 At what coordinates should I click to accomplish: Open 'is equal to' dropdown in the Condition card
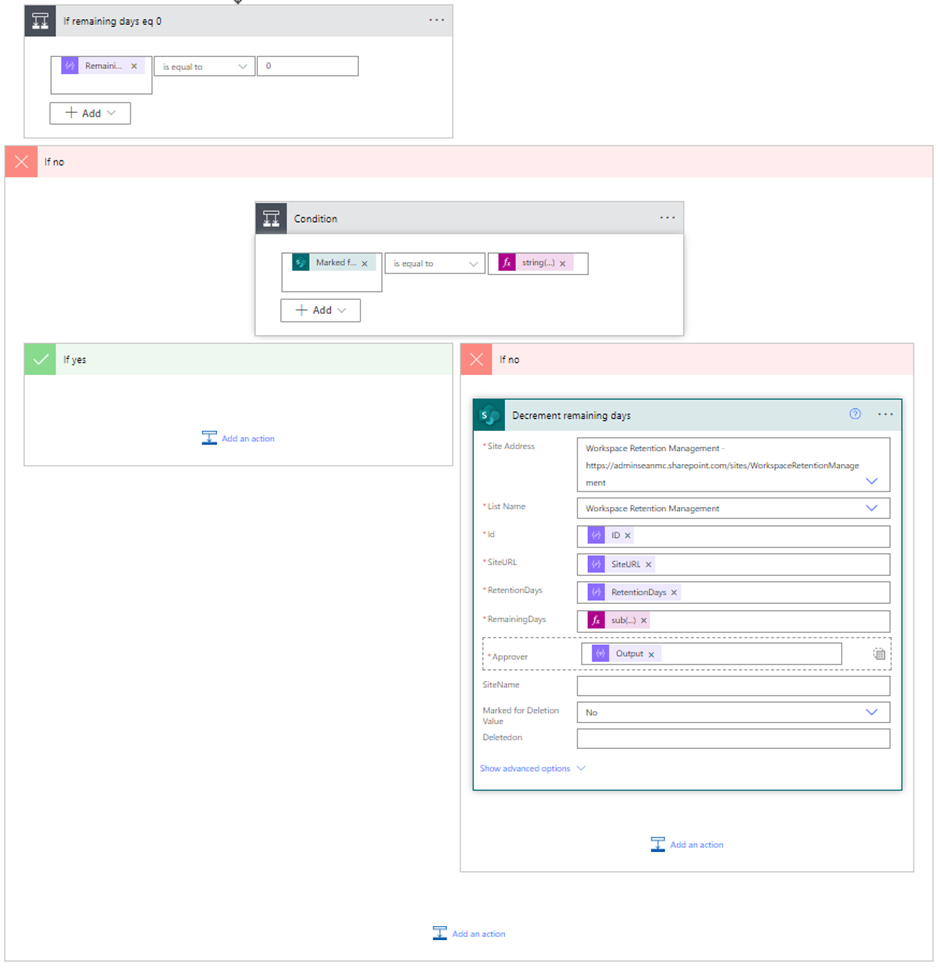435,264
